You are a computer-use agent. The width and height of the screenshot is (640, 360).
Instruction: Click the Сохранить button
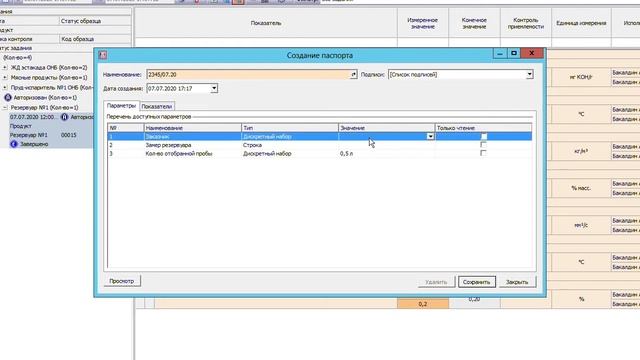(x=477, y=282)
